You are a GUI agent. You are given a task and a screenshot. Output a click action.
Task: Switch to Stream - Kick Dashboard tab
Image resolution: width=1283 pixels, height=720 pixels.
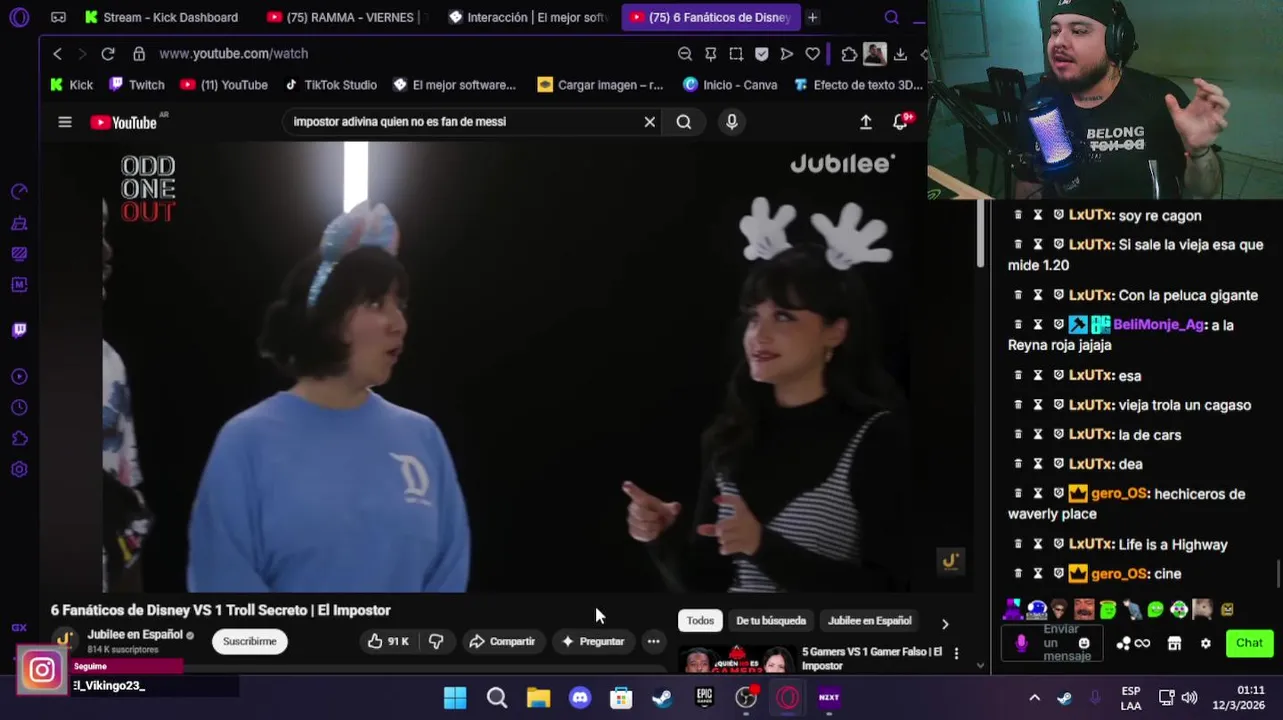162,17
